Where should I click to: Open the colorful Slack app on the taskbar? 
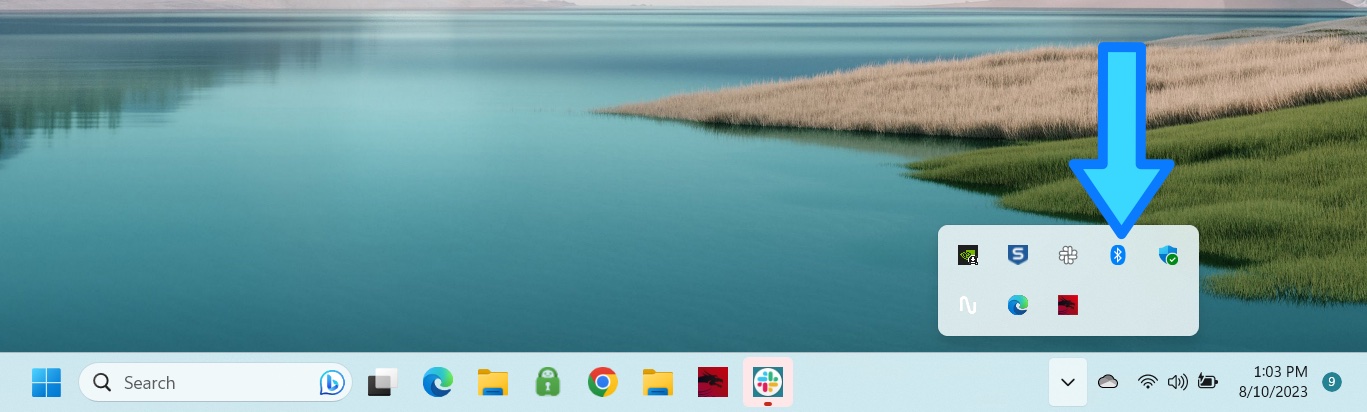767,381
